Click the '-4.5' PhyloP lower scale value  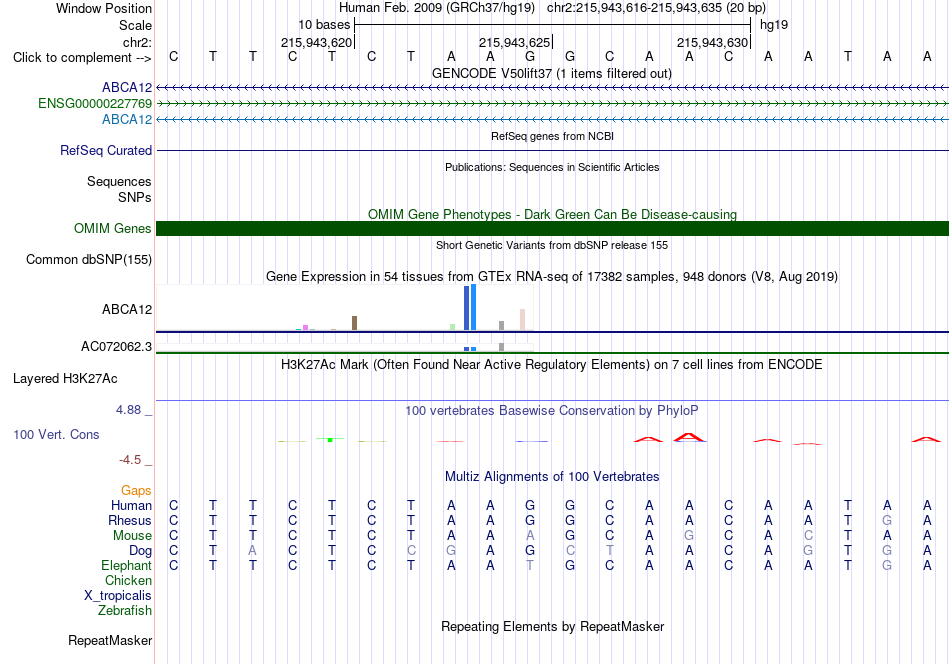(130, 460)
